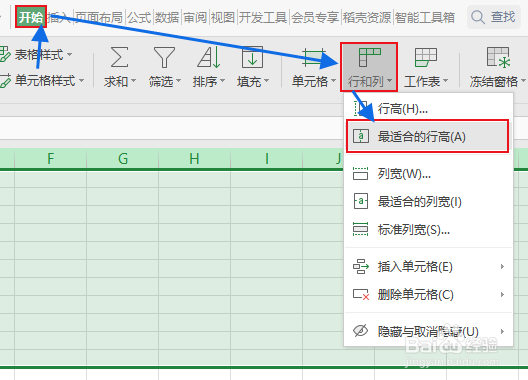The image size is (528, 380).
Task: Choose 行高(H)... from the menu
Action: click(x=428, y=108)
